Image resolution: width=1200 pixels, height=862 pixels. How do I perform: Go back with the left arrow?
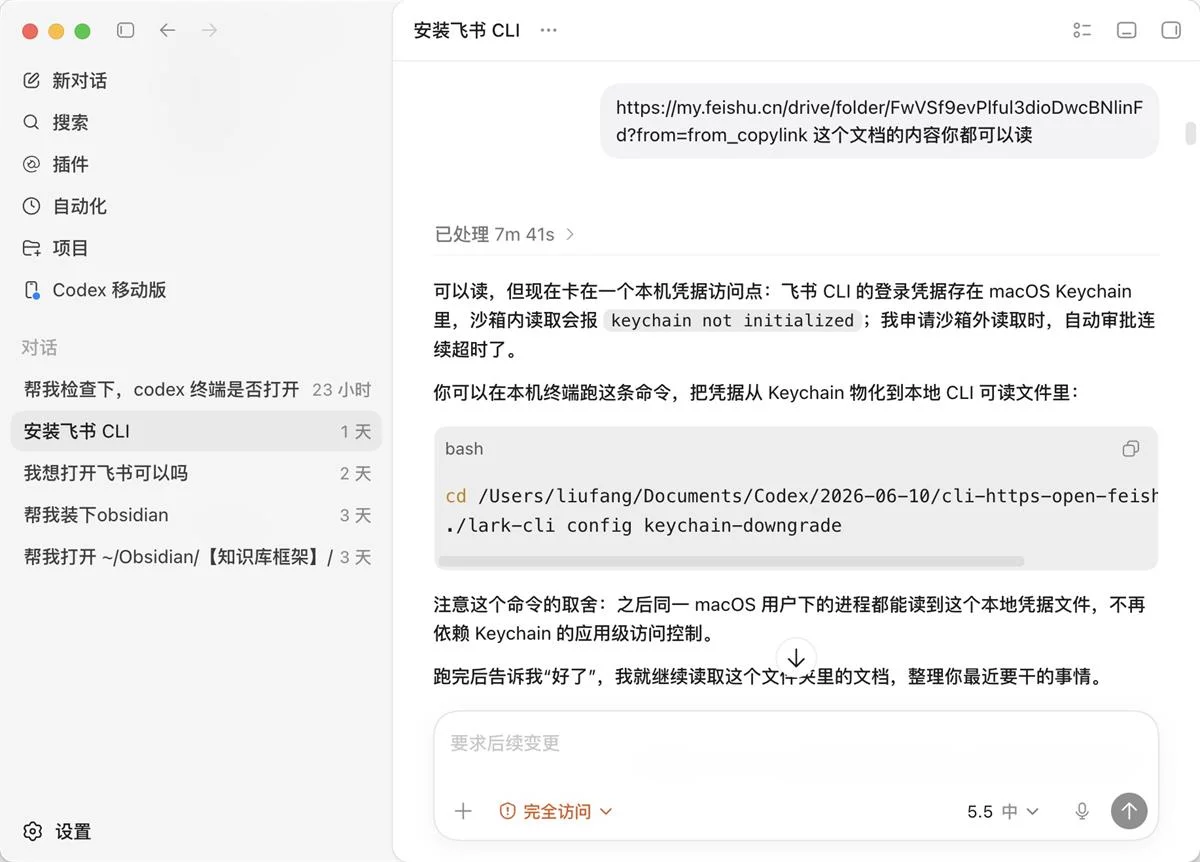click(167, 31)
